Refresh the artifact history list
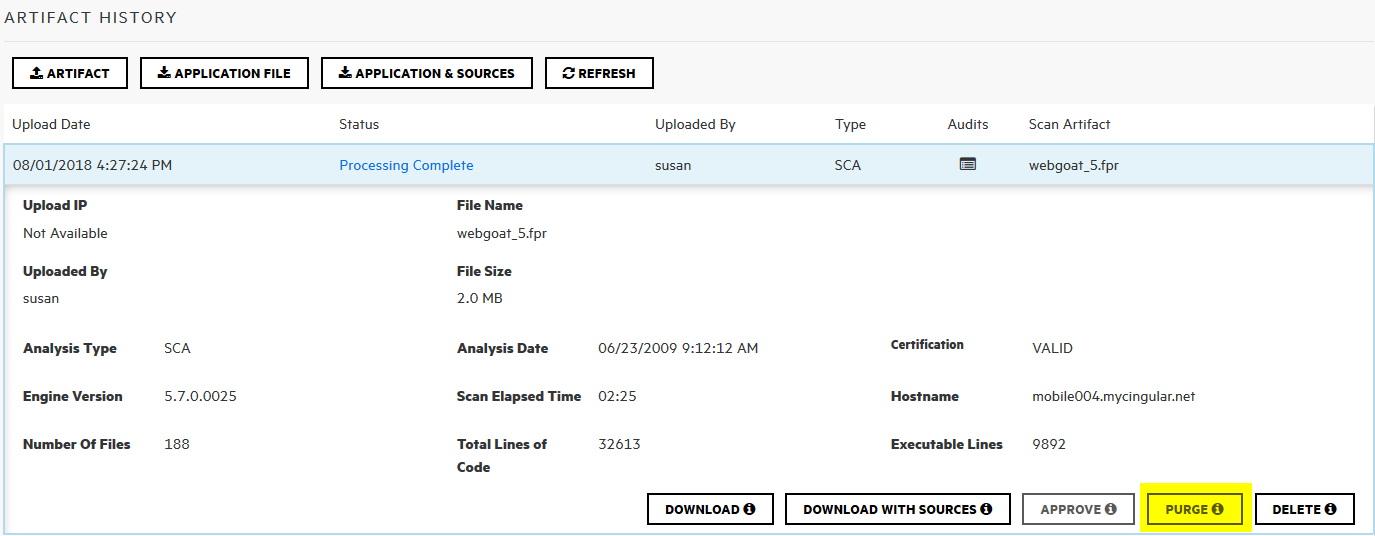This screenshot has height=536, width=1375. [x=599, y=73]
